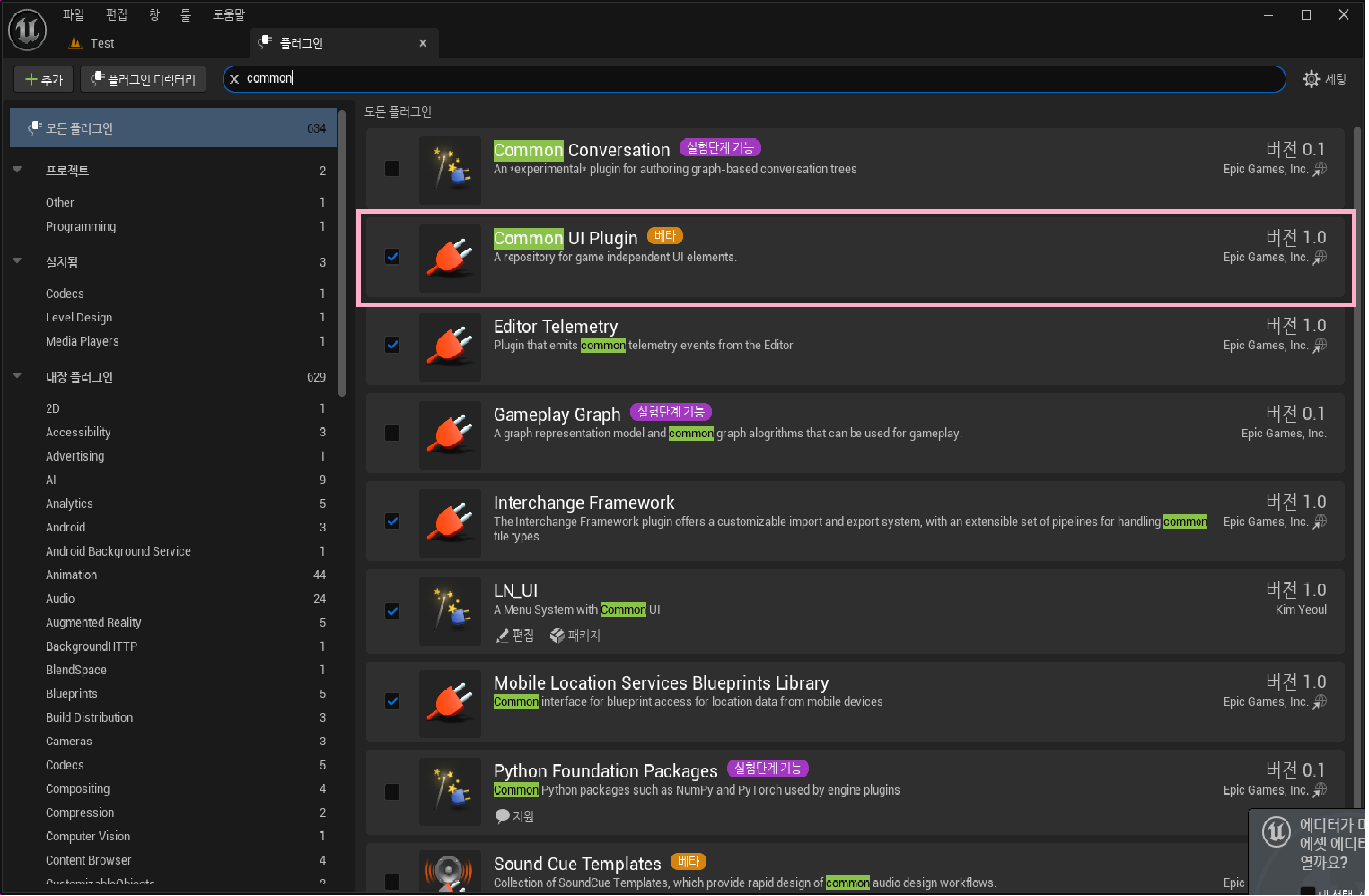Click the globe icon beside Common UI Plugin's Epic Games
Viewport: 1369px width, 896px height.
point(1320,257)
